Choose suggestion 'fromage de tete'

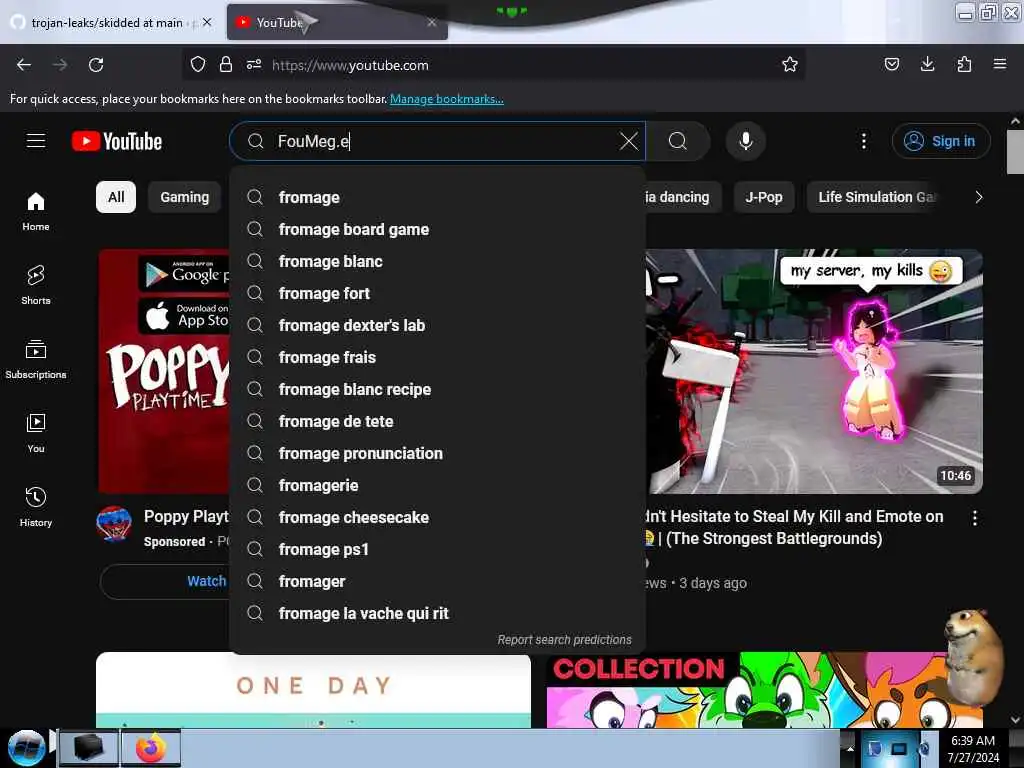click(438, 421)
